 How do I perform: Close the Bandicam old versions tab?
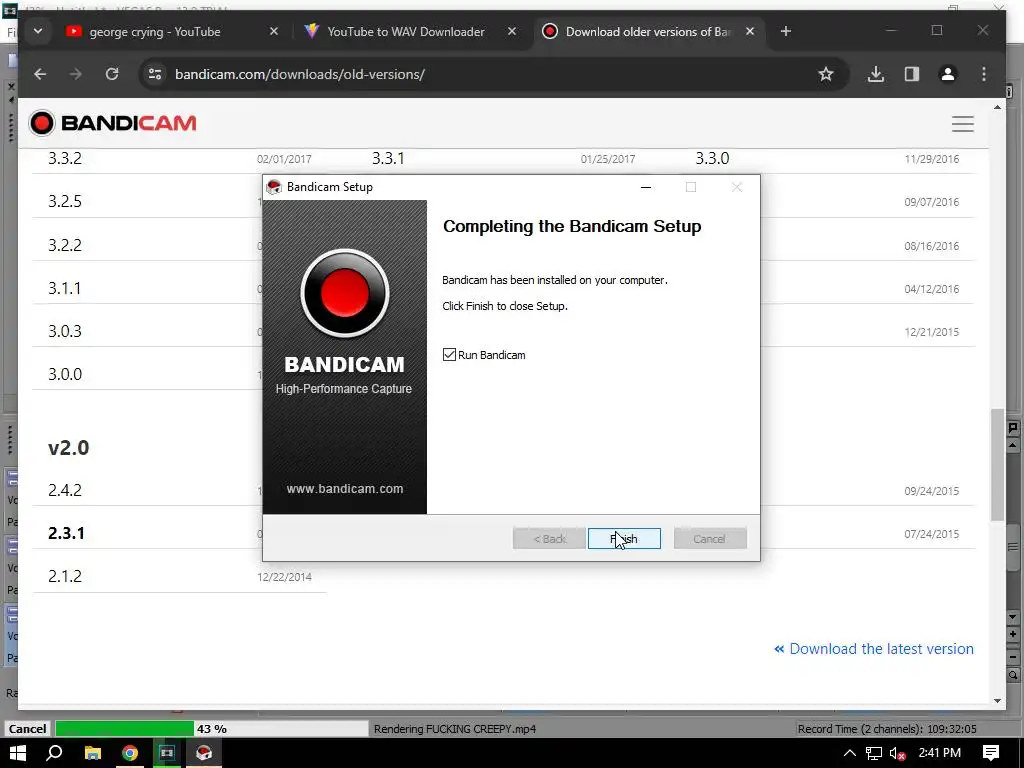pos(750,31)
